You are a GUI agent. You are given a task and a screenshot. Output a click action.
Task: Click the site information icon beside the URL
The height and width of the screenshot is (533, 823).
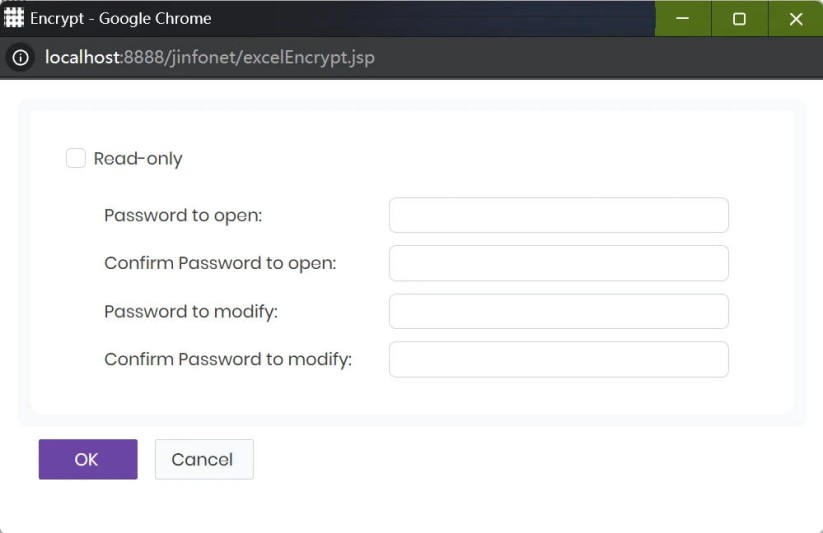20,57
